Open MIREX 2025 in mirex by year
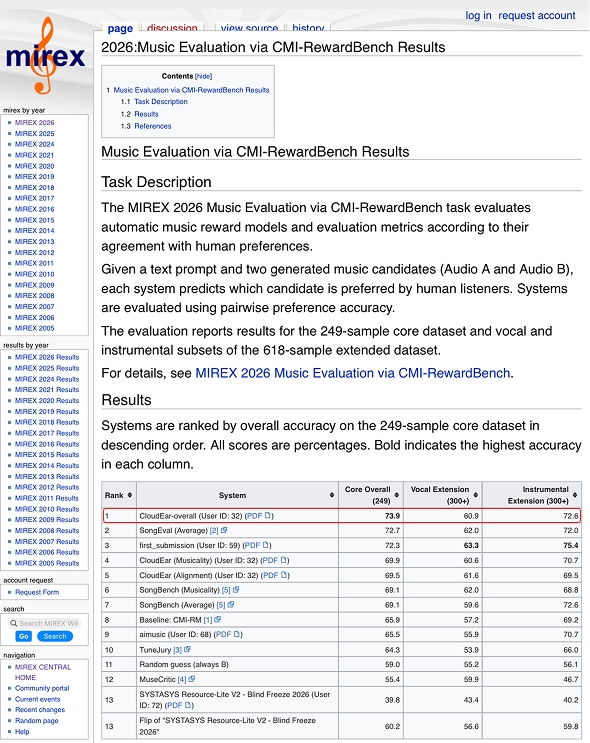Image resolution: width=590 pixels, height=743 pixels. [35, 134]
